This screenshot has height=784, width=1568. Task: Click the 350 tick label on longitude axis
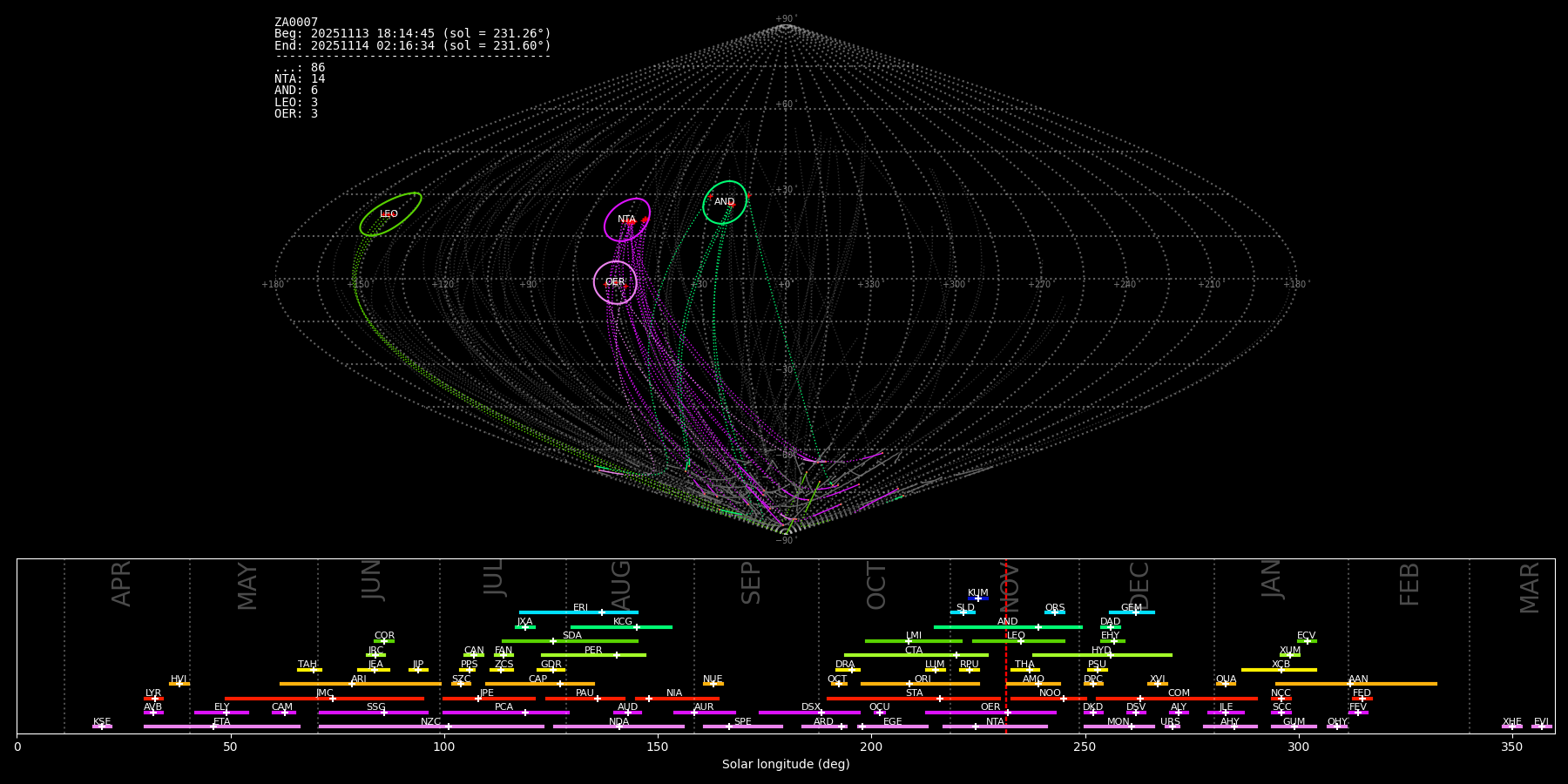tap(1512, 747)
